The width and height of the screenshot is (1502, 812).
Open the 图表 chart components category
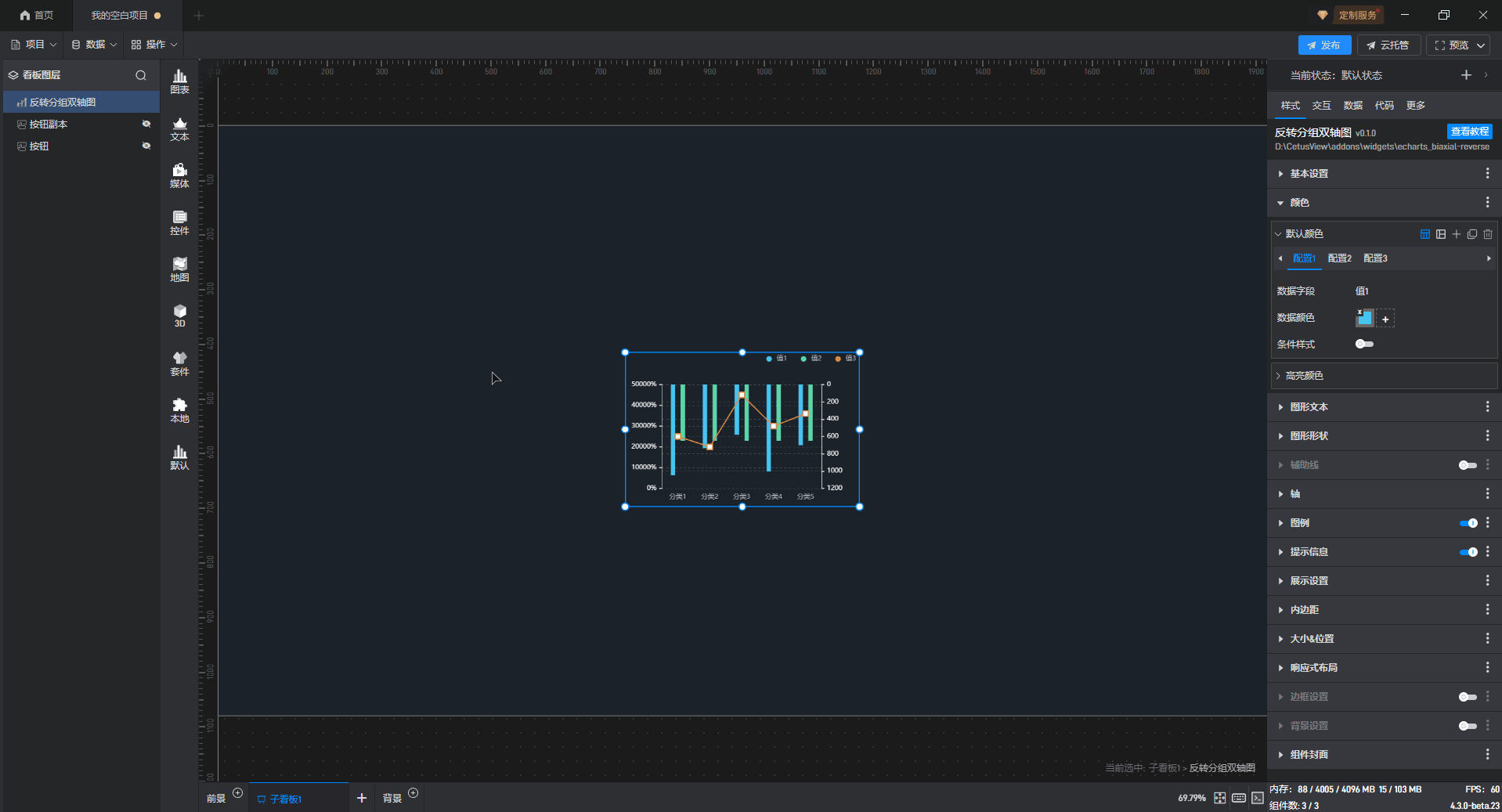[179, 81]
